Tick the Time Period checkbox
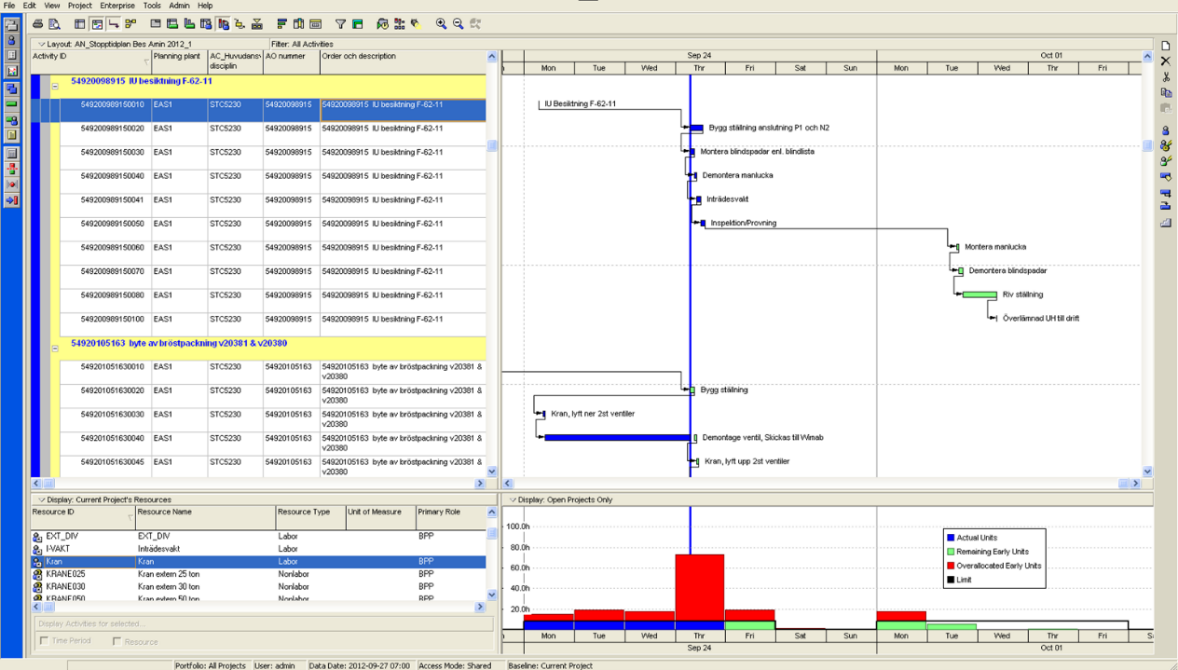Viewport: 1178px width, 670px height. pyautogui.click(x=44, y=641)
